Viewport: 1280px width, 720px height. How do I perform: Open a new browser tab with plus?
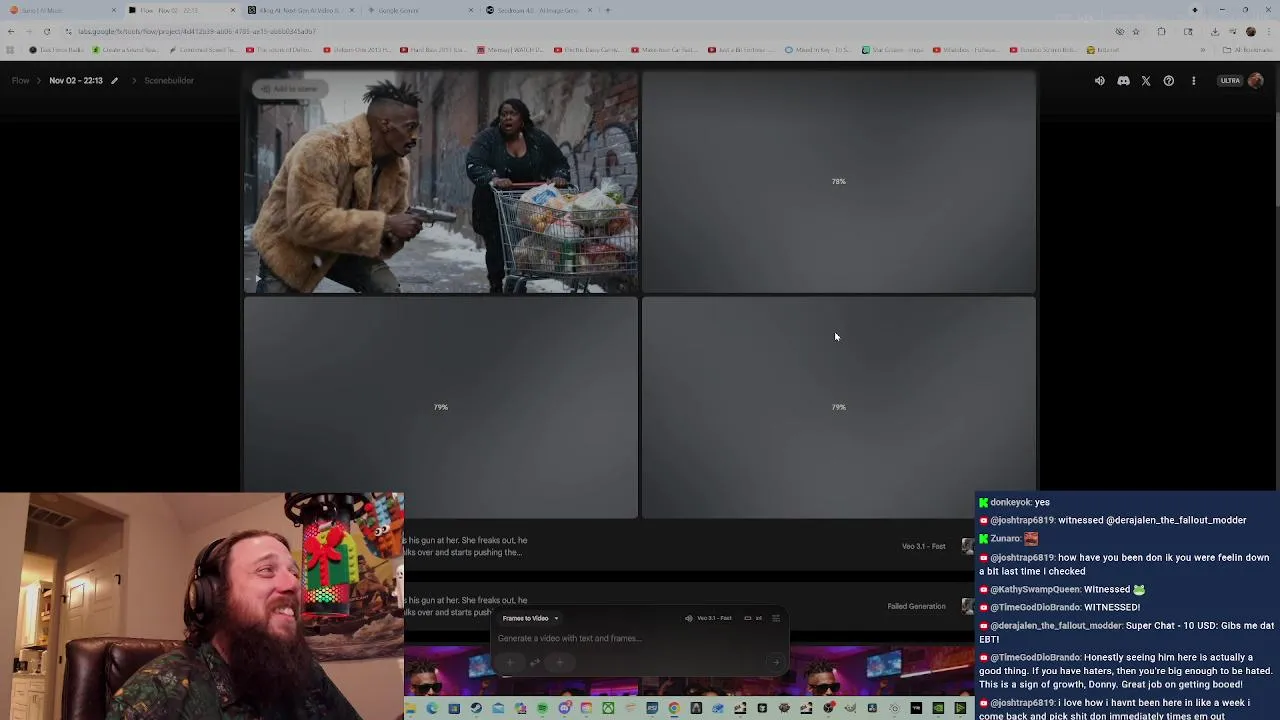(x=608, y=10)
